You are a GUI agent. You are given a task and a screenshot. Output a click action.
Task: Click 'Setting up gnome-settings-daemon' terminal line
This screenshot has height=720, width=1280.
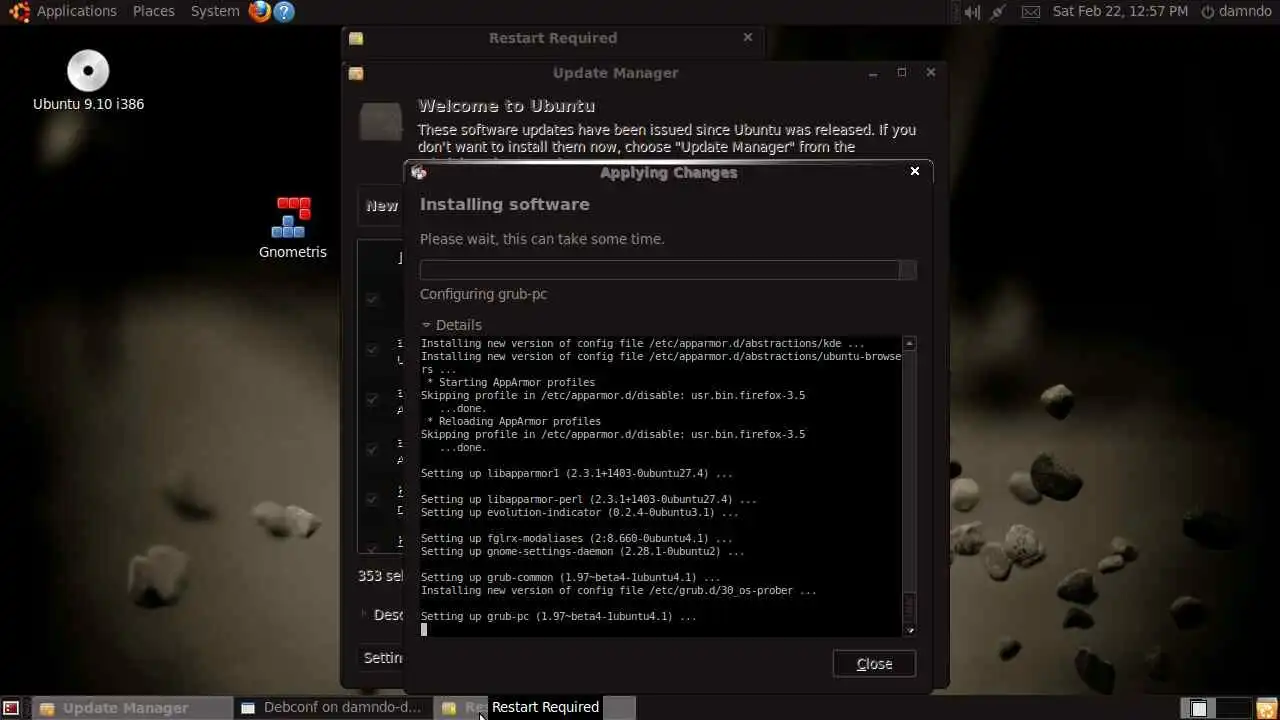pyautogui.click(x=582, y=551)
